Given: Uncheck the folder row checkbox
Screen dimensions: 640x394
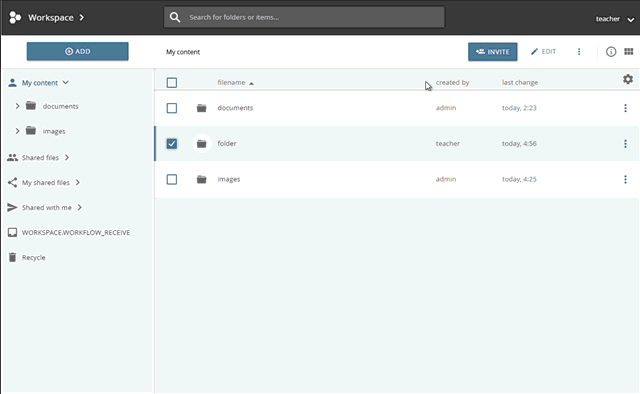Looking at the screenshot, I should coord(172,144).
